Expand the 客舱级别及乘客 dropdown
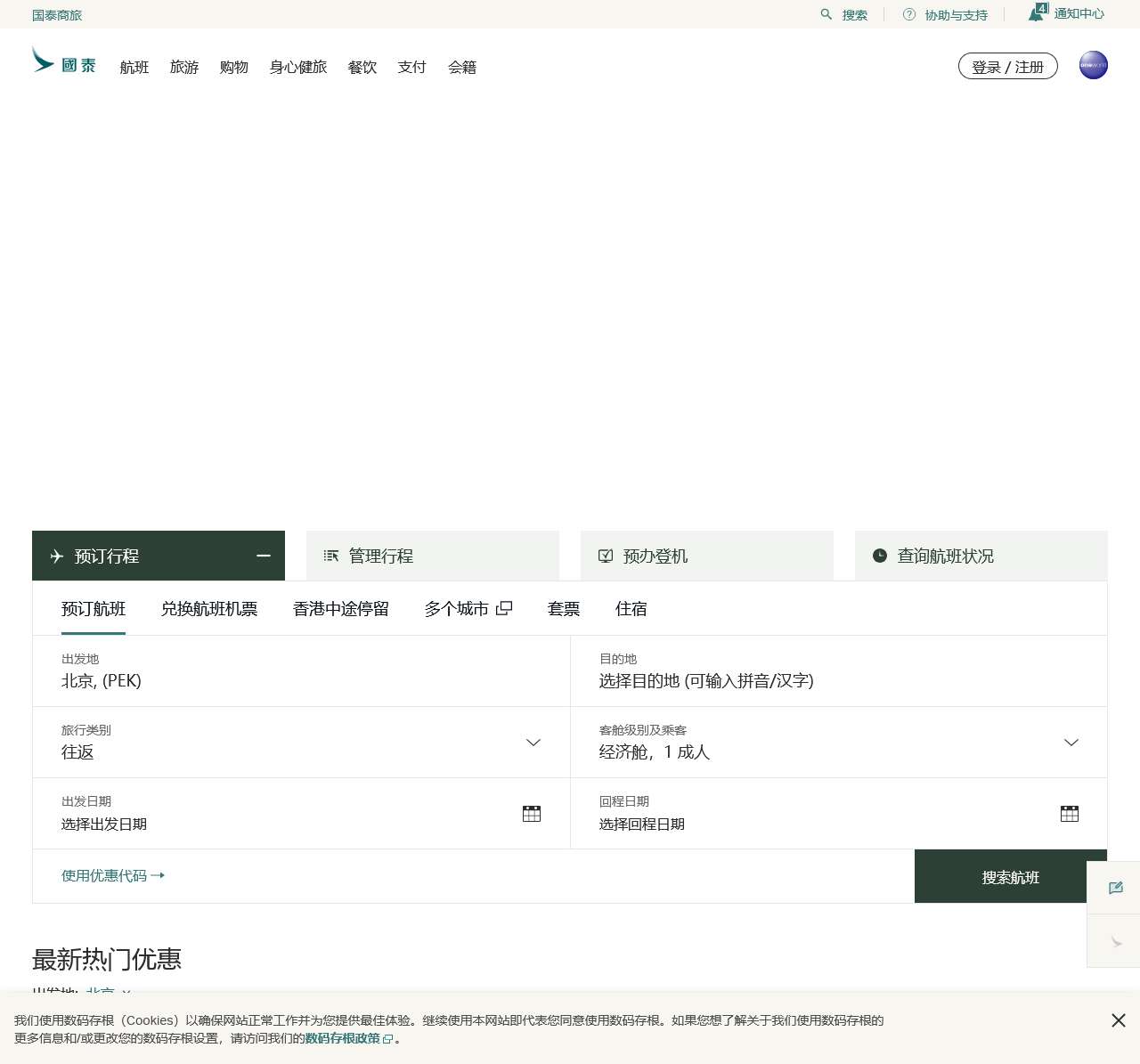 [x=1071, y=743]
